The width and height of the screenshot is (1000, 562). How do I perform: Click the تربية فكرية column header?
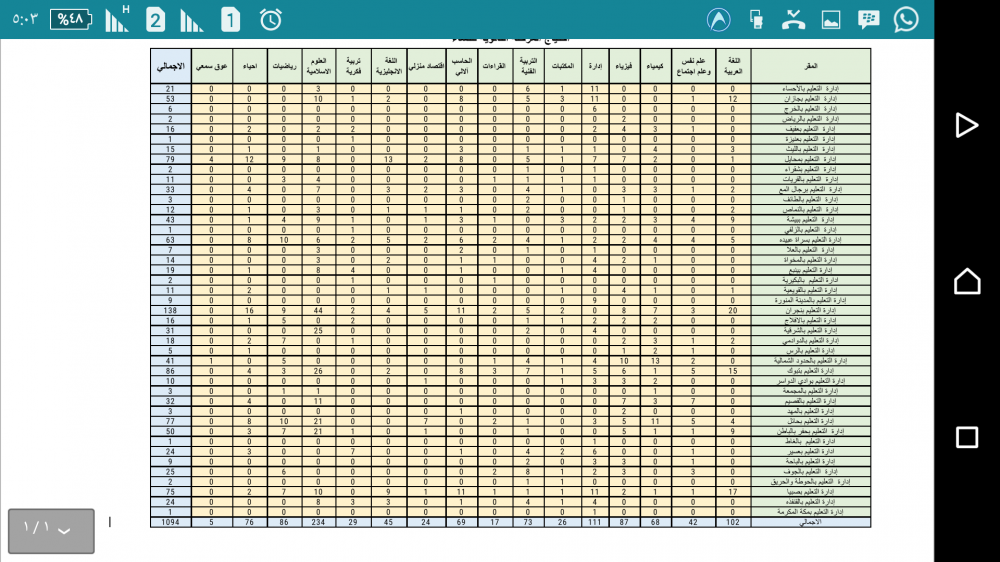[x=353, y=66]
